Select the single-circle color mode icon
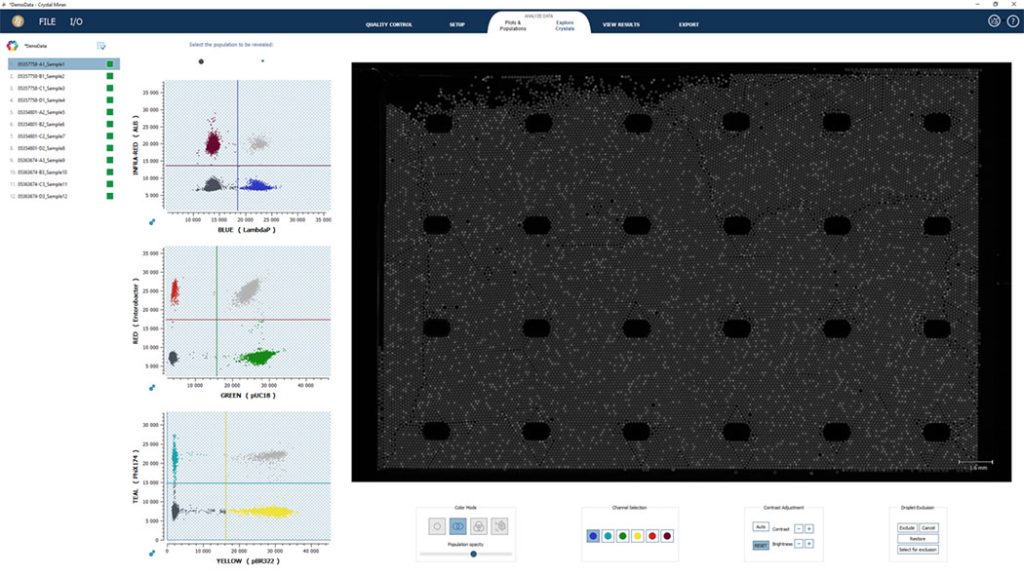This screenshot has height=576, width=1024. point(436,525)
